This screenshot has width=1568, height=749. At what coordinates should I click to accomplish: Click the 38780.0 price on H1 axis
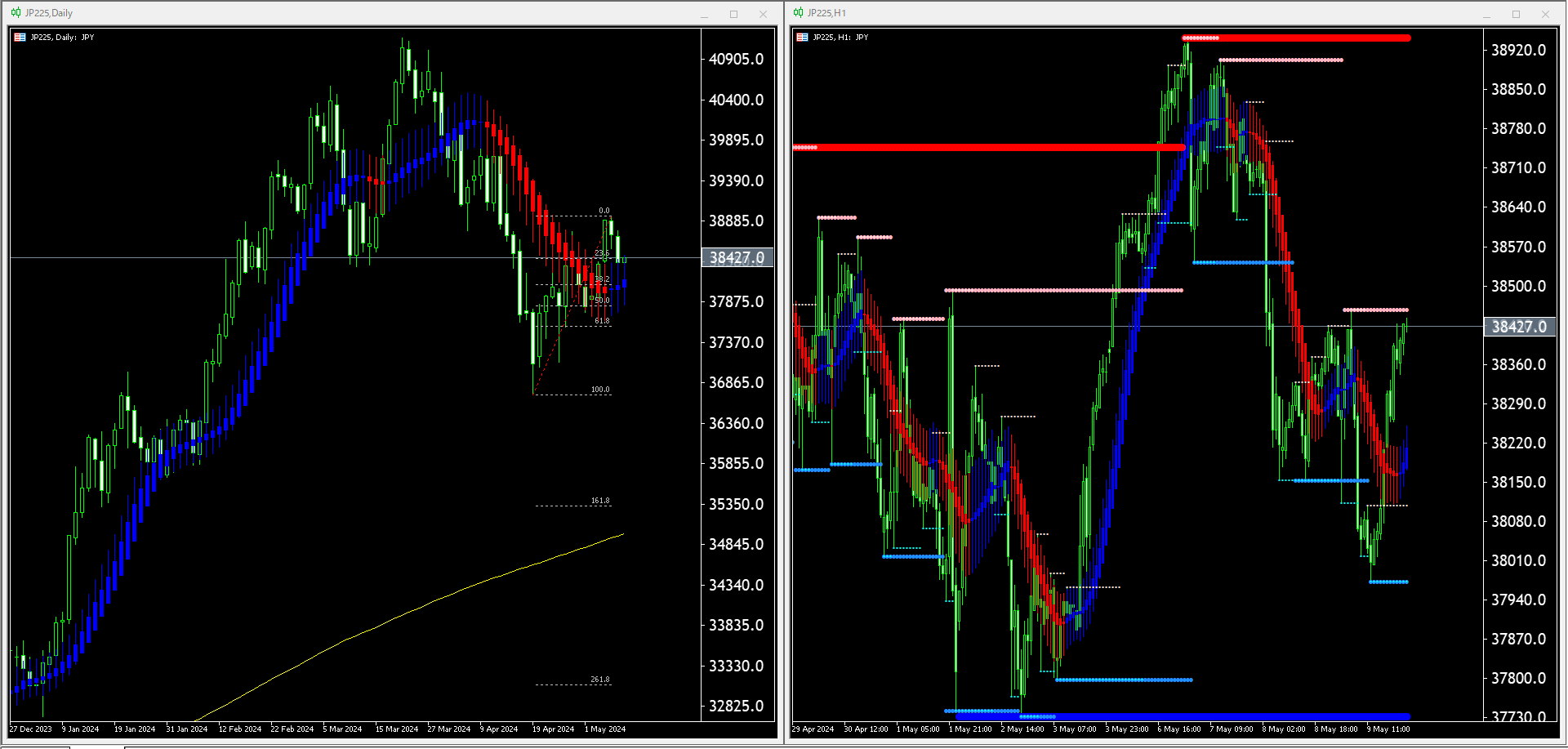tap(1519, 129)
